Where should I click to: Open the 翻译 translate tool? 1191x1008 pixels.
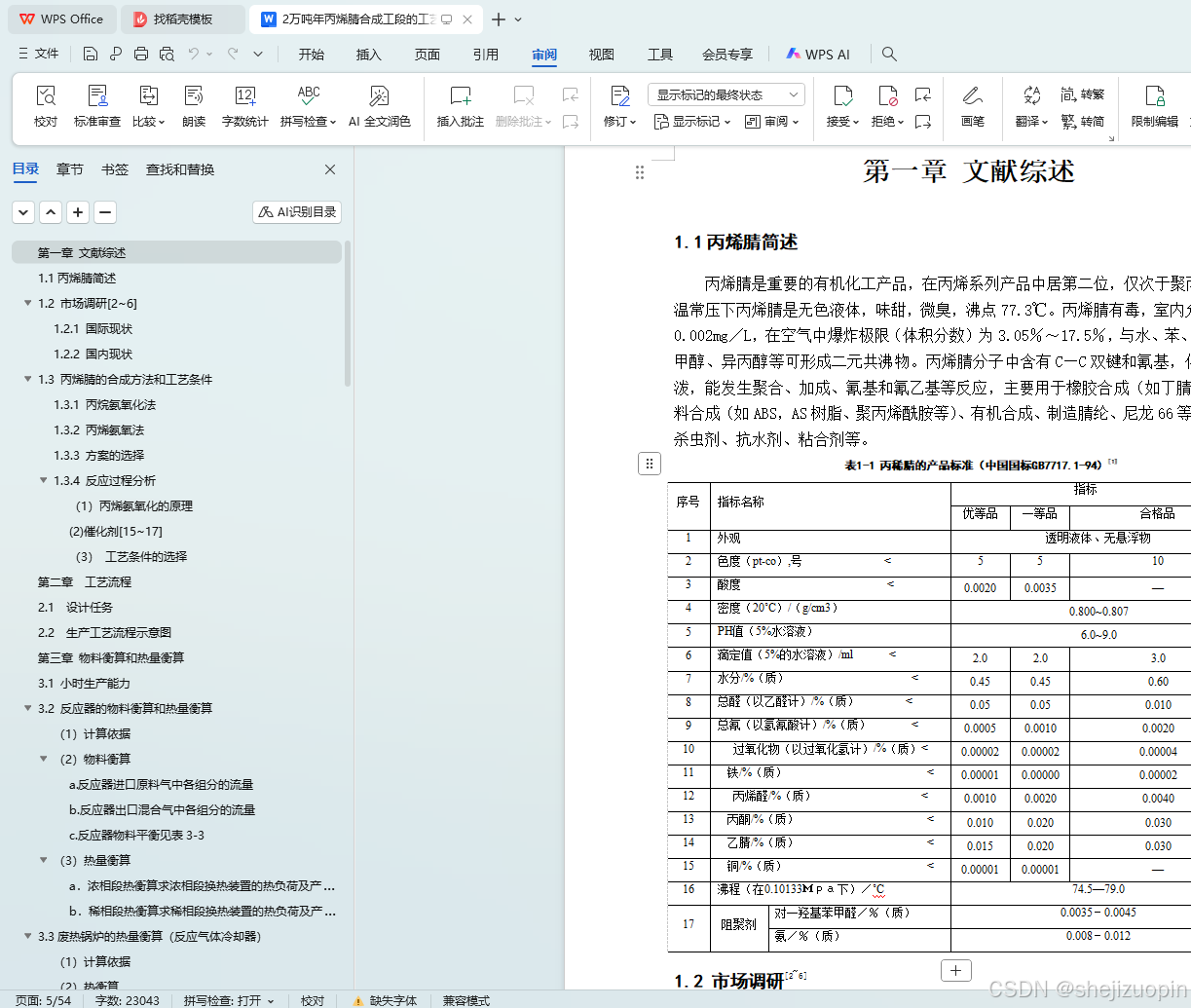(x=1031, y=106)
